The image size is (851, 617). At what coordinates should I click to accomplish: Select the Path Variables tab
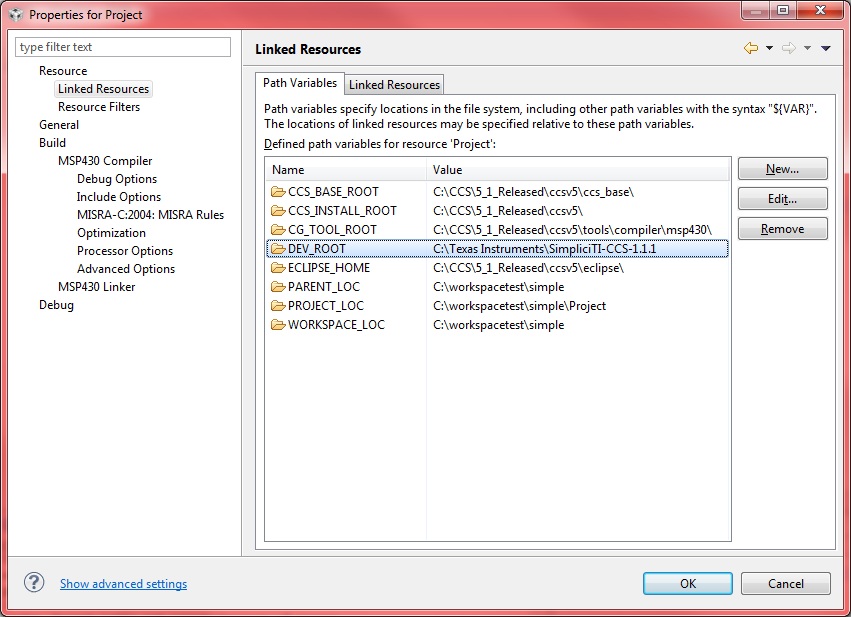[301, 84]
